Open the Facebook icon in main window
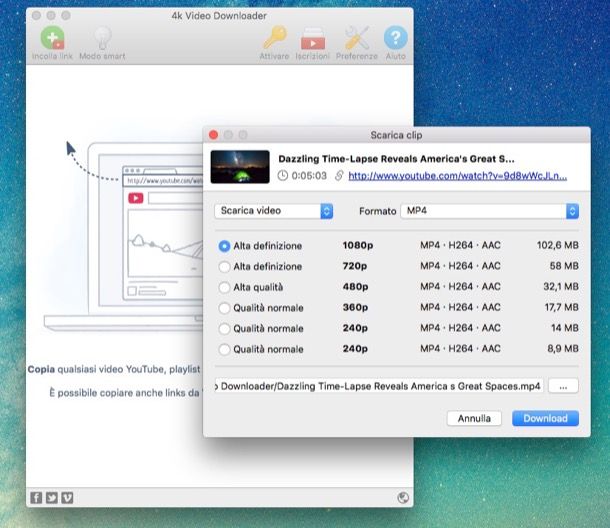Image resolution: width=610 pixels, height=528 pixels. (x=36, y=497)
